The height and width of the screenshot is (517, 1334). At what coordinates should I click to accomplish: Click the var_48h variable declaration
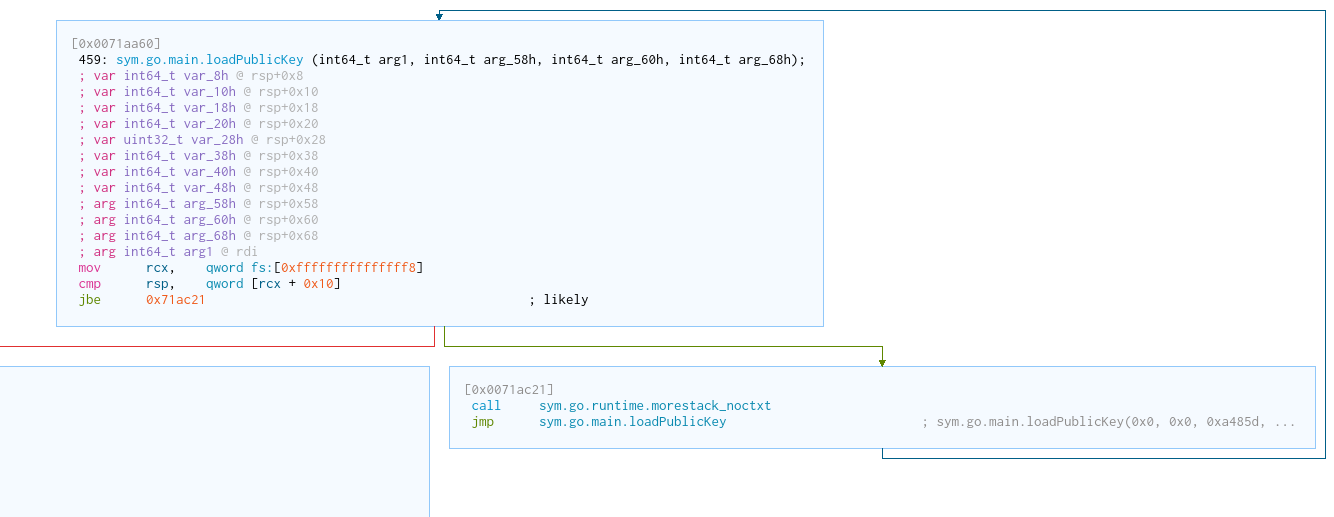pos(198,188)
